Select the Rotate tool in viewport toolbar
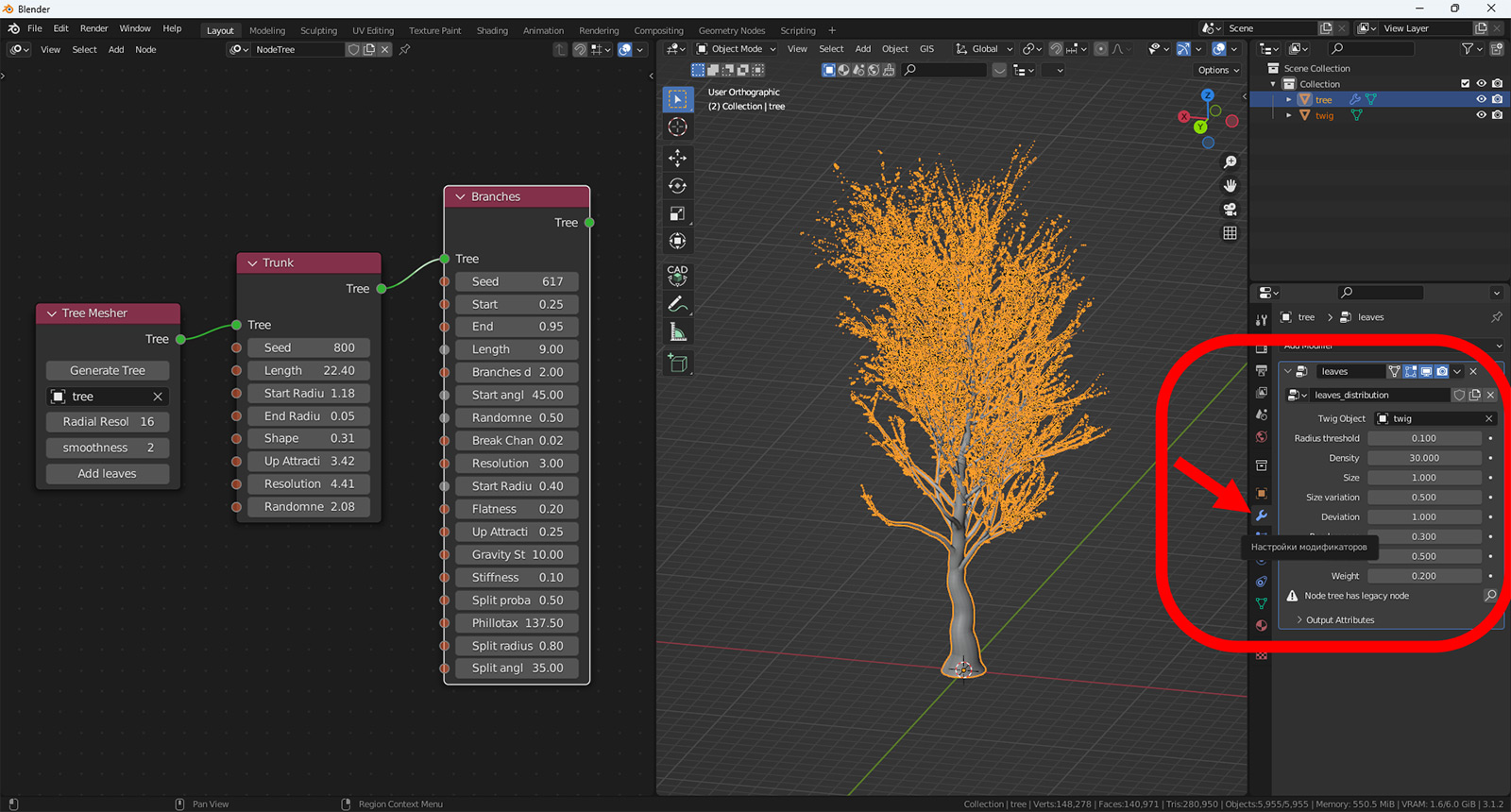Viewport: 1511px width, 812px height. click(677, 186)
